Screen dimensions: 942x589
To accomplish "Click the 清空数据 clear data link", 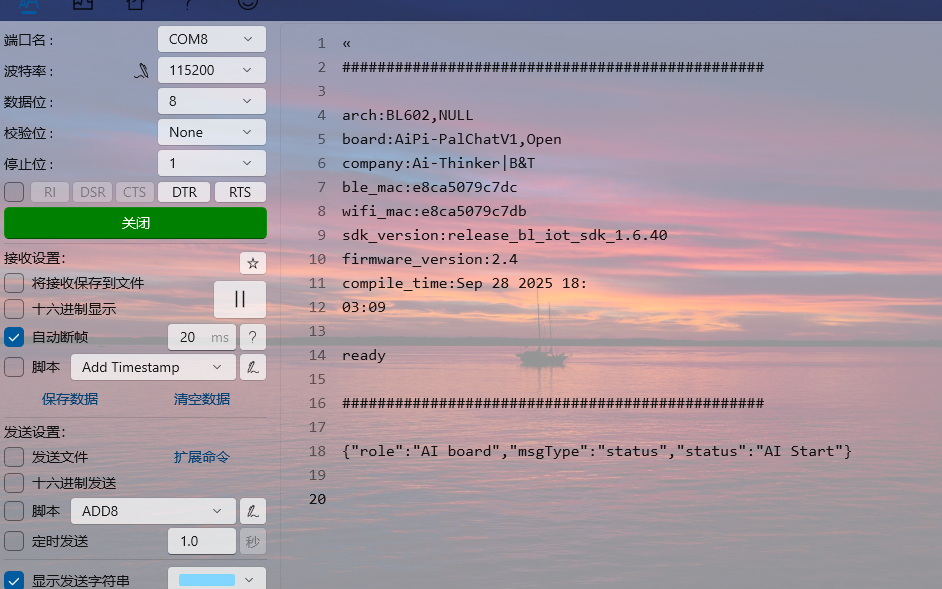I will coord(202,399).
